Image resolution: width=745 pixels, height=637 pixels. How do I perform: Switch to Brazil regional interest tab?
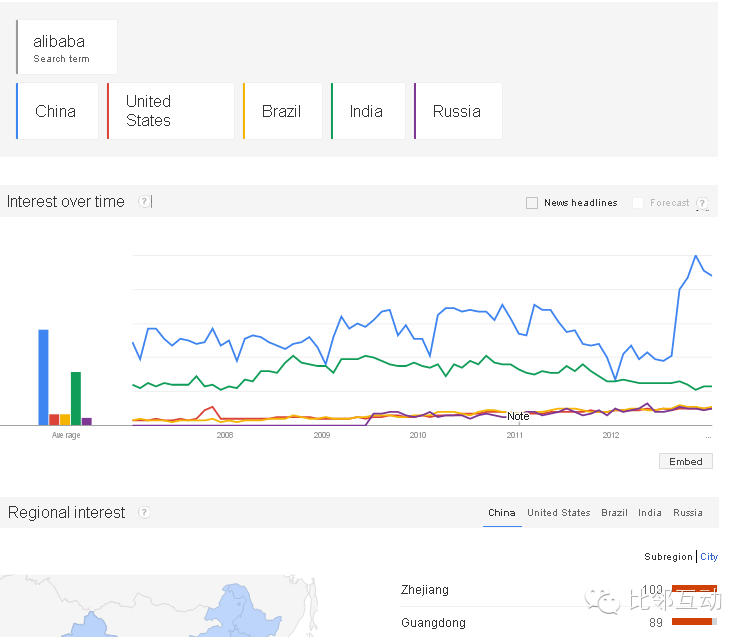tap(614, 513)
